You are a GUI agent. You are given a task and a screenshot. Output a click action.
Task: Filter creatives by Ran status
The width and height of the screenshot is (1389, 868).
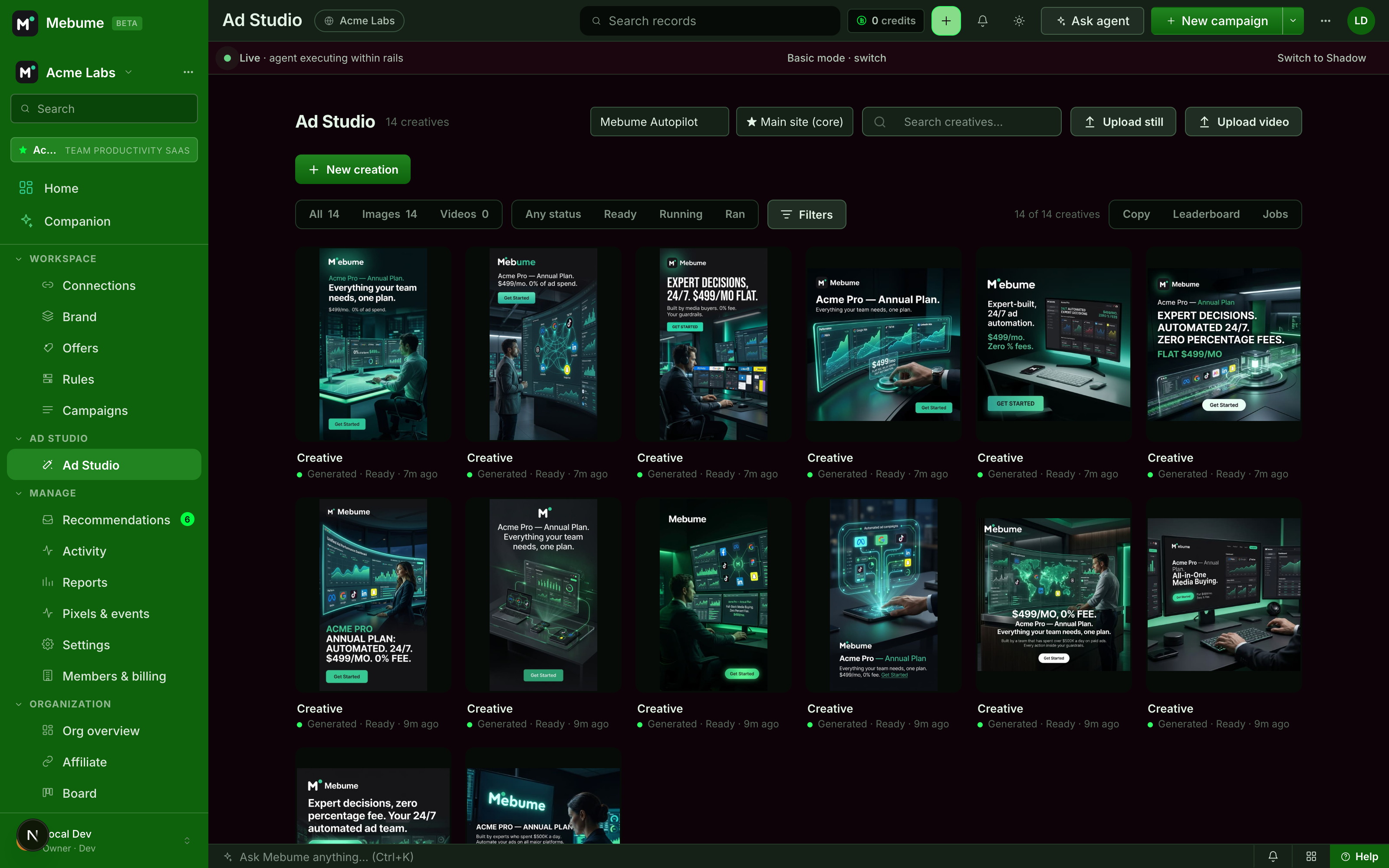click(735, 214)
